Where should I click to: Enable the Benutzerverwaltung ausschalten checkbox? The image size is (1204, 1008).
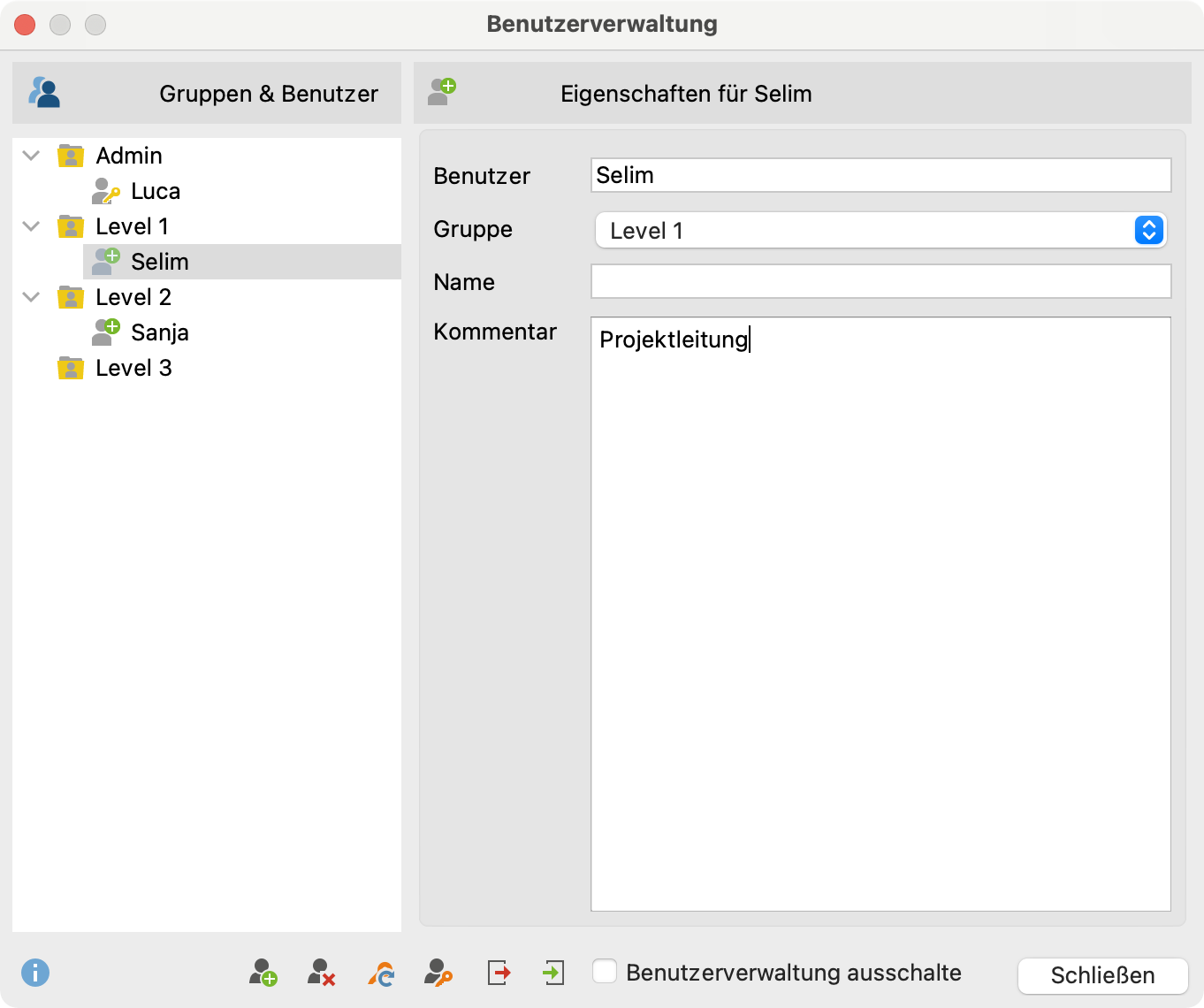click(x=605, y=971)
